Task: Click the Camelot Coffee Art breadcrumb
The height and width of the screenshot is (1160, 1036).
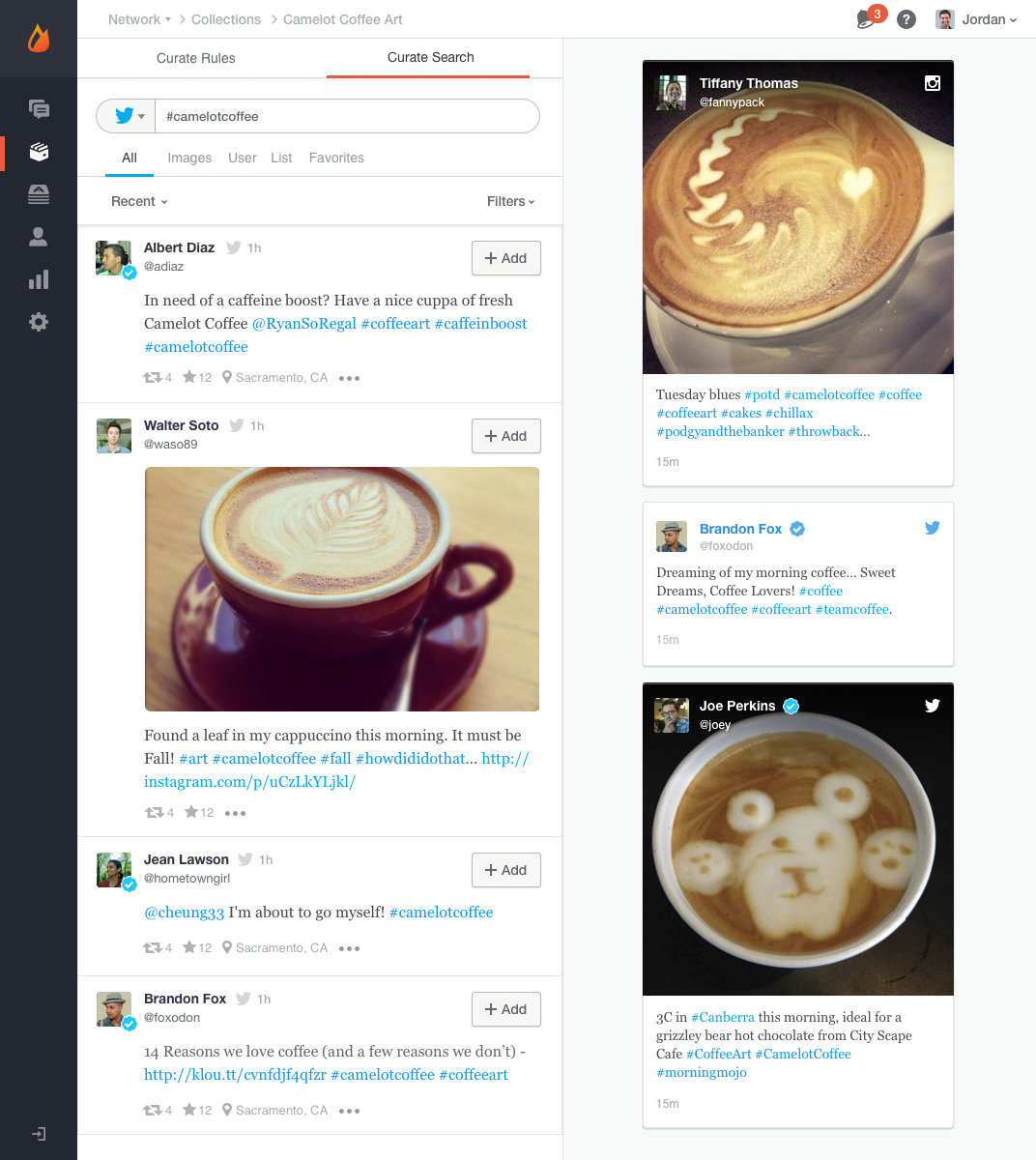Action: (x=343, y=19)
